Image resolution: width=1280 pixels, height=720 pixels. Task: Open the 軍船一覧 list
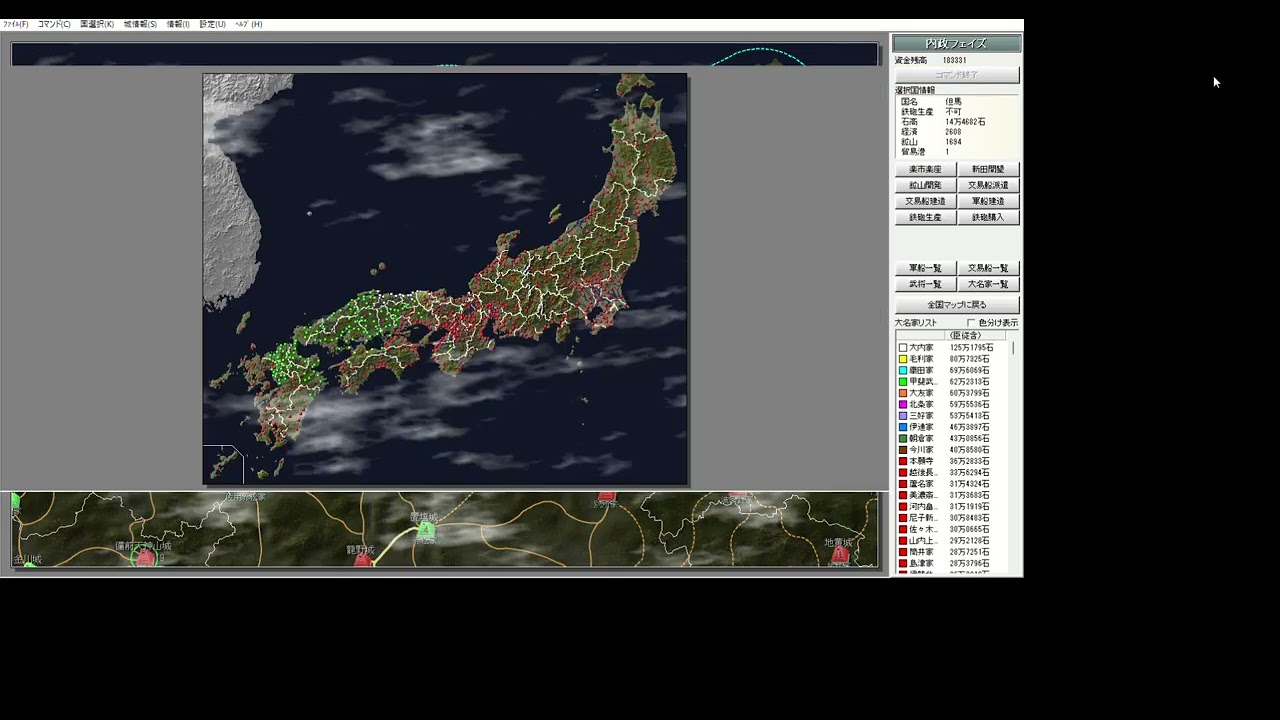pyautogui.click(x=925, y=268)
